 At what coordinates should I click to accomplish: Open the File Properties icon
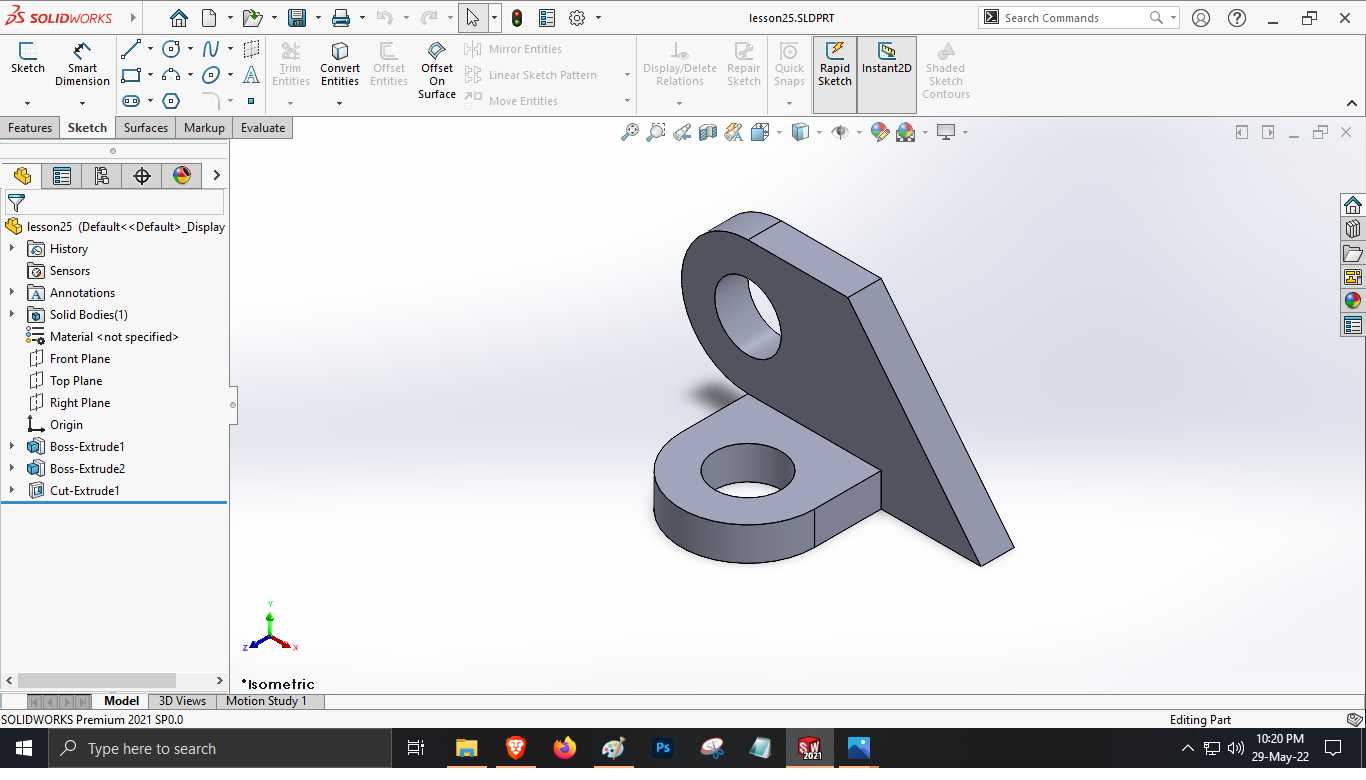547,18
